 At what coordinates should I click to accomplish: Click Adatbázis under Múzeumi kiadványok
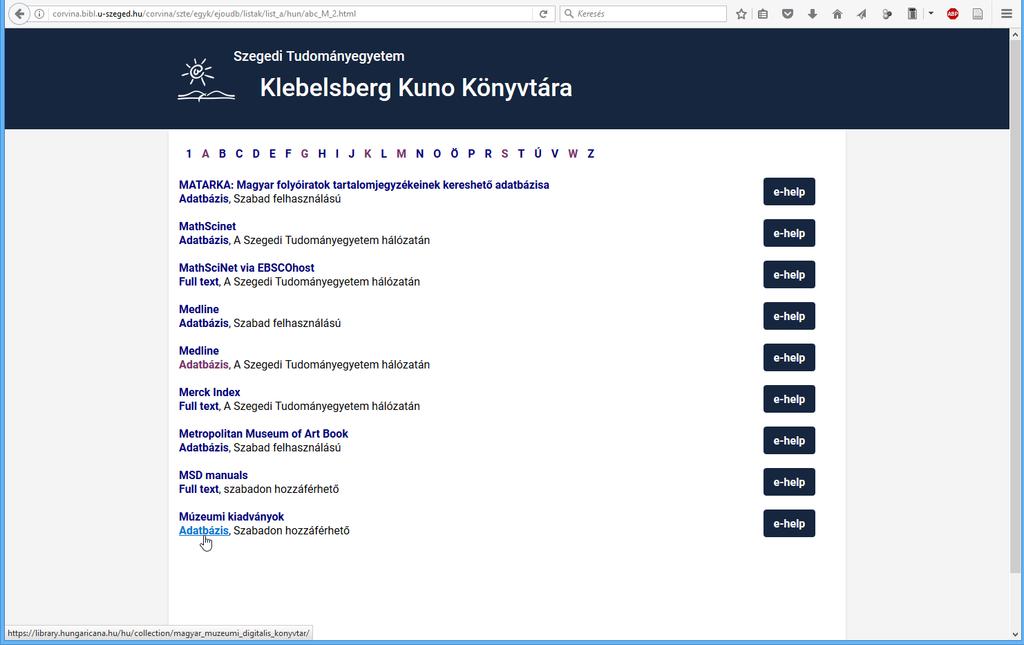204,531
